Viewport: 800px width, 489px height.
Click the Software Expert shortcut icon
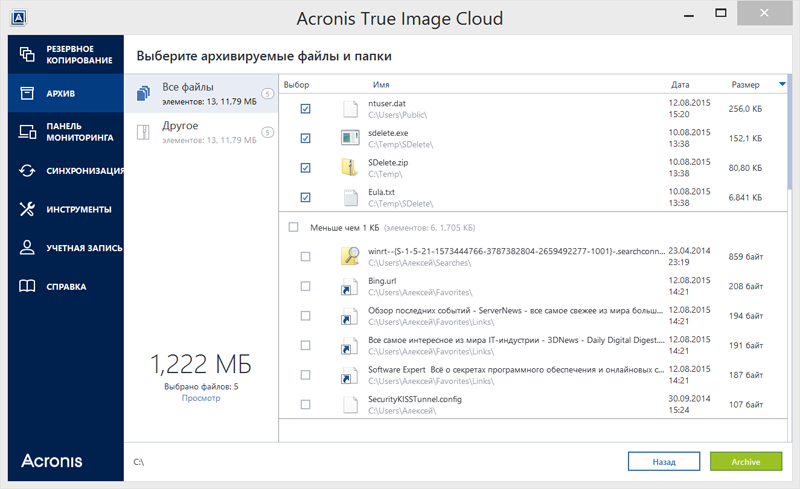(349, 375)
